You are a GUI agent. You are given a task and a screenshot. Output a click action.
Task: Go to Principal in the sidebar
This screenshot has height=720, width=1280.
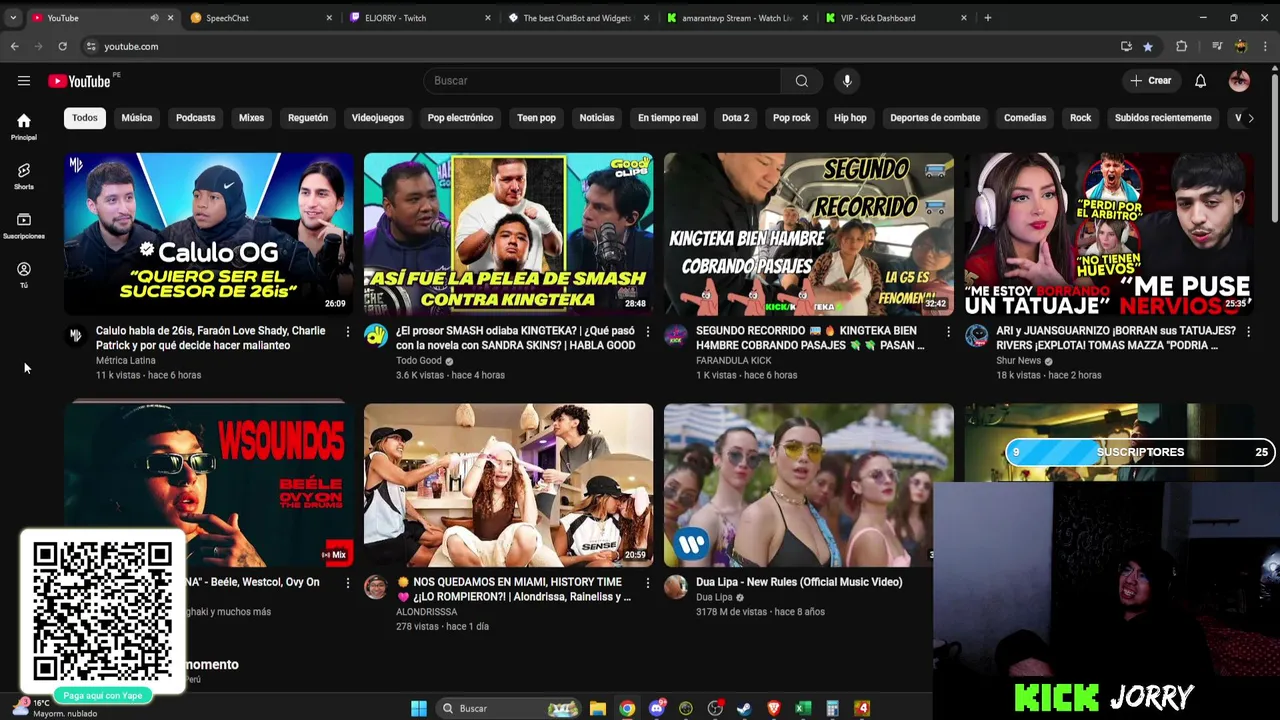click(24, 127)
